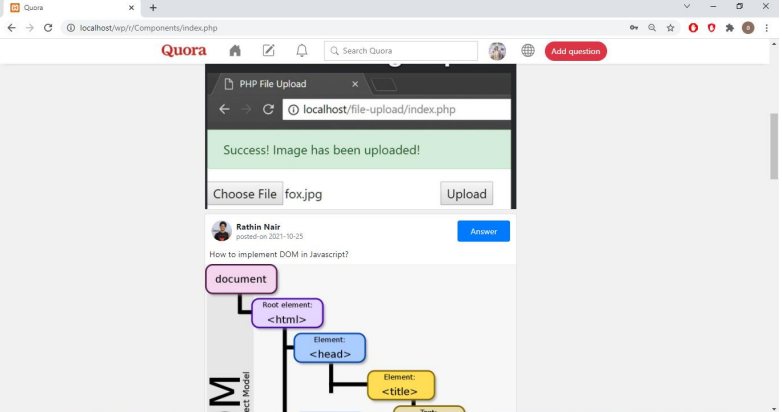Click the scrollbar down arrow
Screen dimensions: 782x412
(774, 408)
